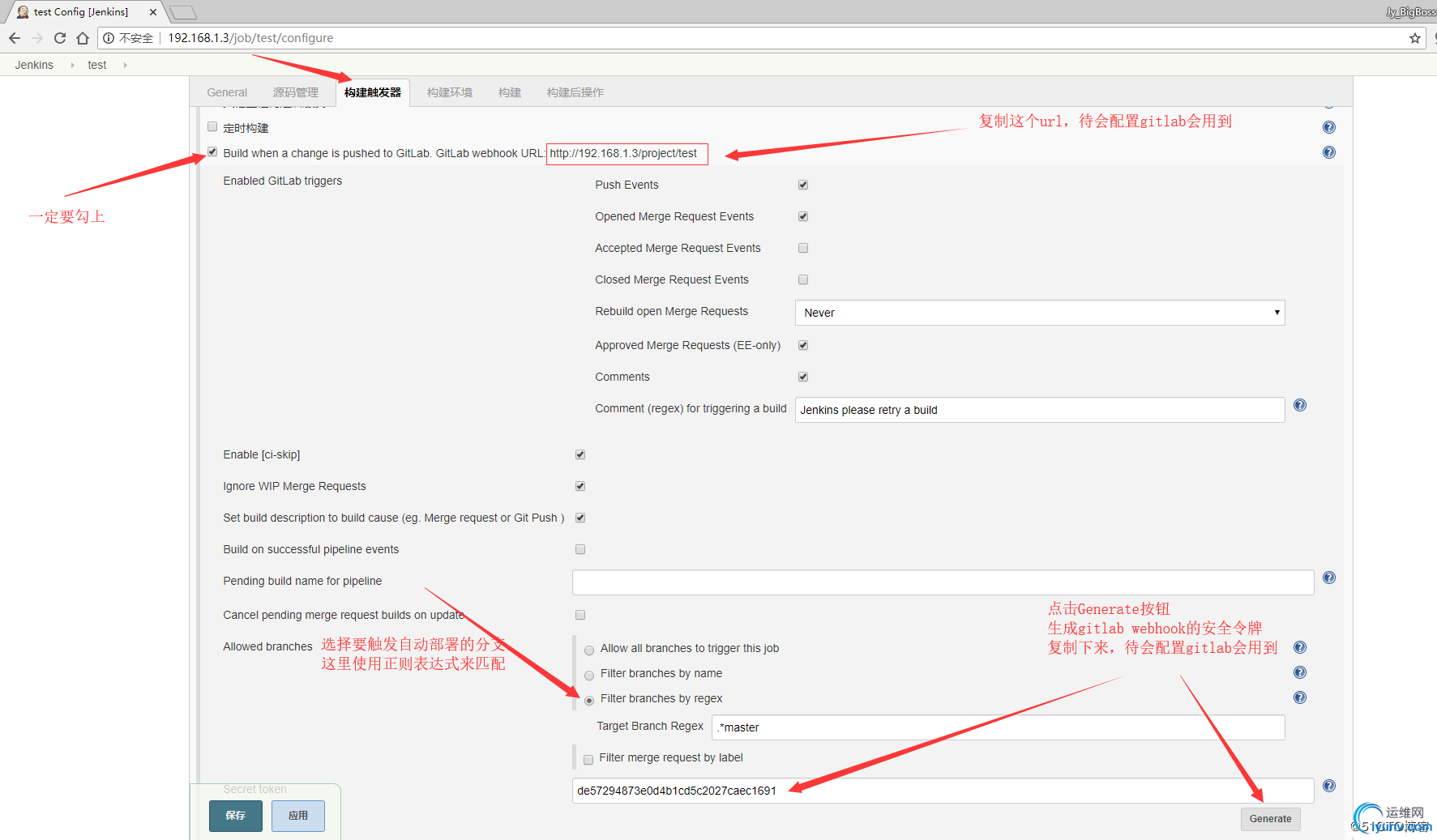Switch to the General tab
This screenshot has width=1437, height=840.
pyautogui.click(x=227, y=92)
